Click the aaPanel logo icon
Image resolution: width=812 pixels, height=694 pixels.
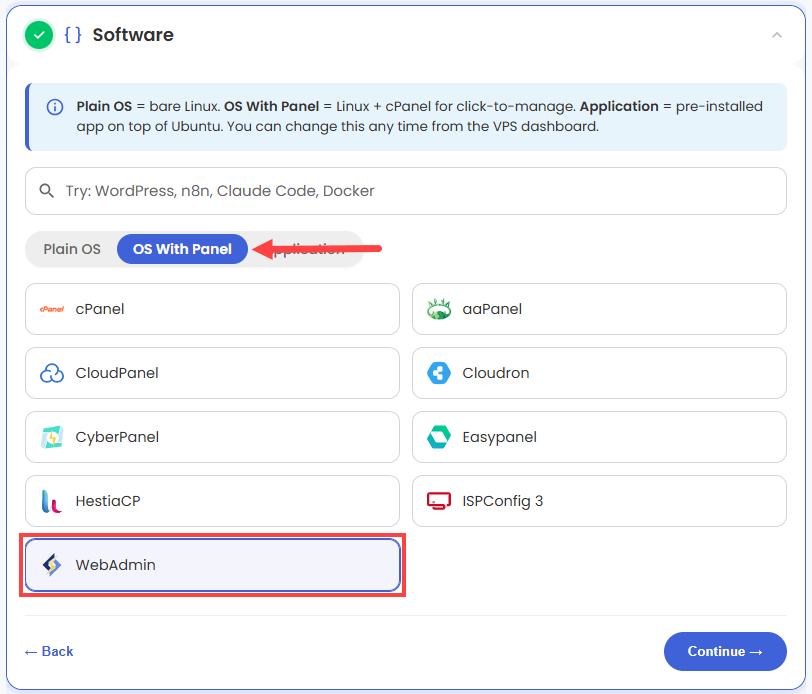point(439,309)
